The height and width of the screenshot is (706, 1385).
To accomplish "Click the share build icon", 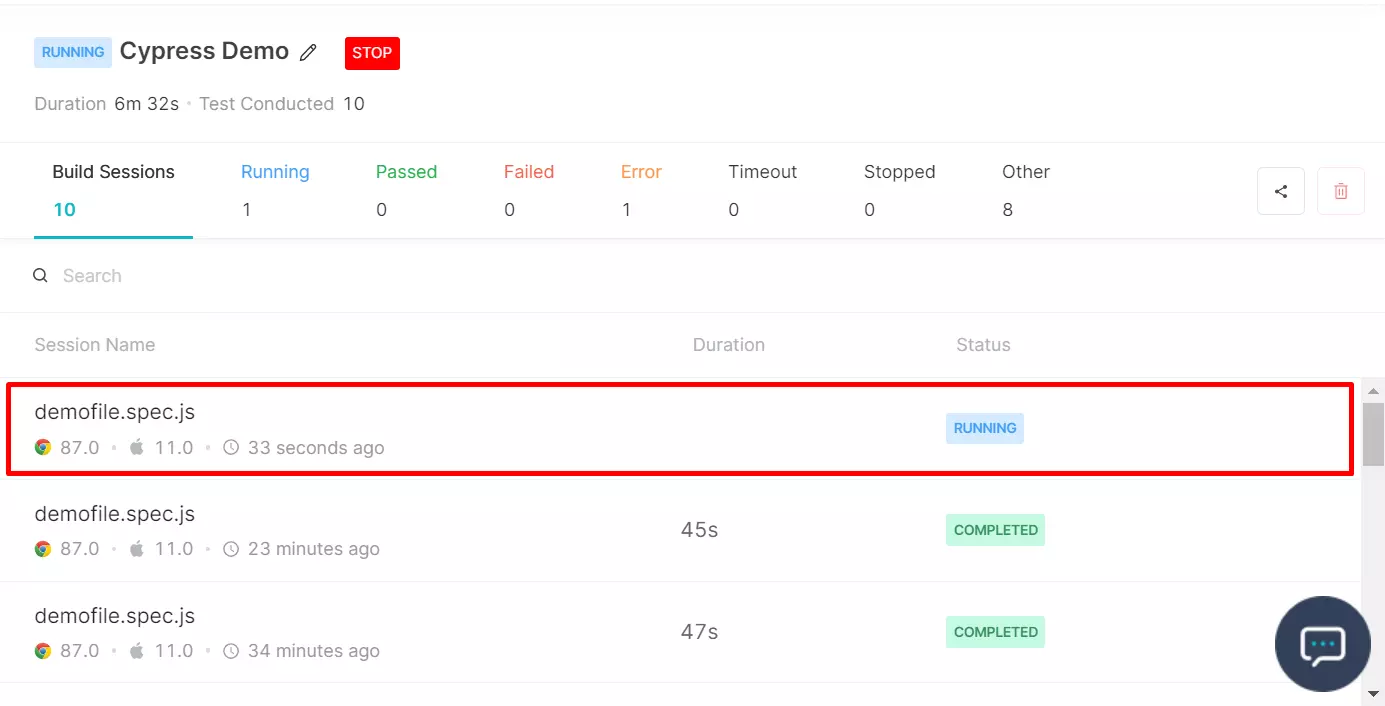I will coord(1280,191).
